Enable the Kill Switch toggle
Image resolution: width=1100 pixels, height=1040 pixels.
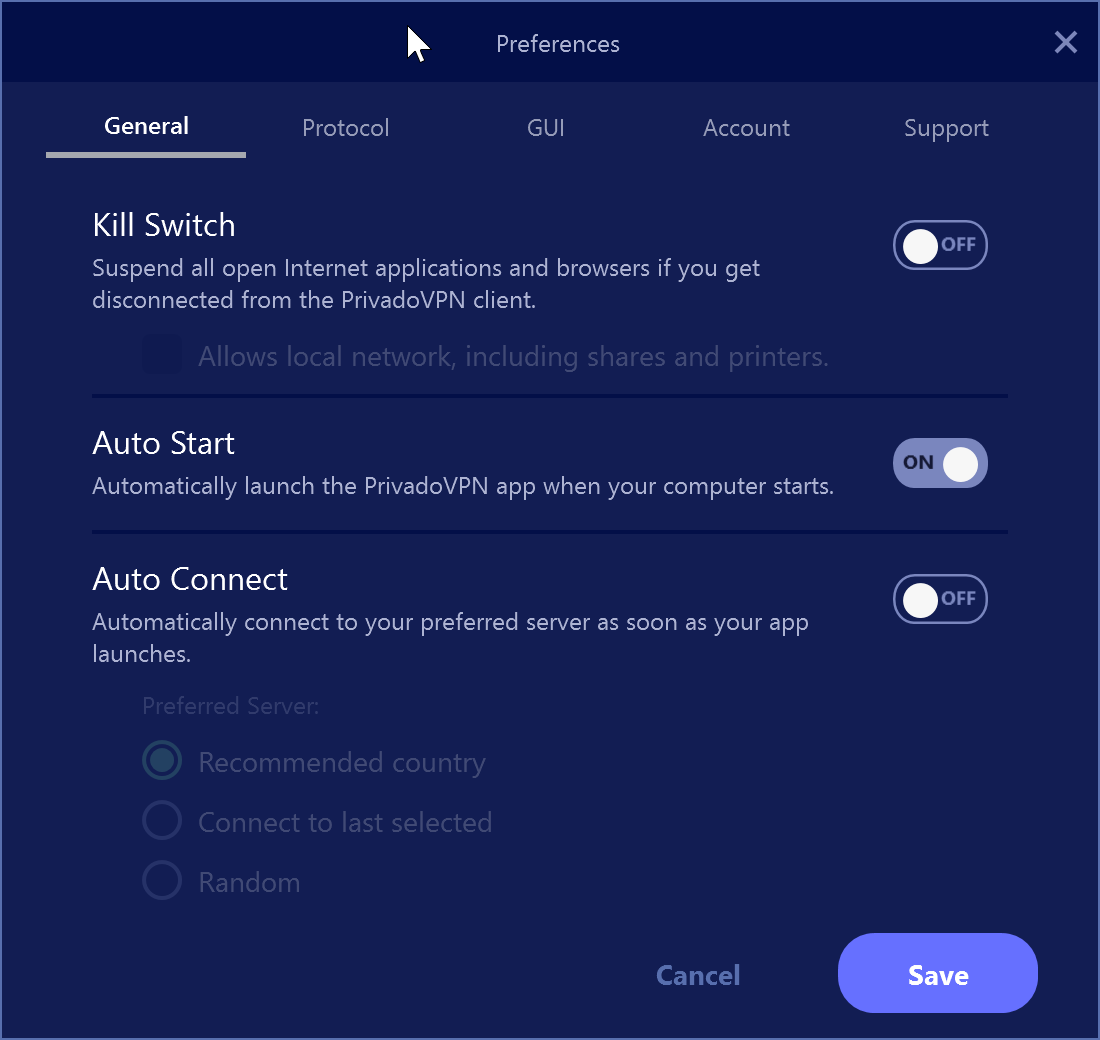pyautogui.click(x=939, y=246)
